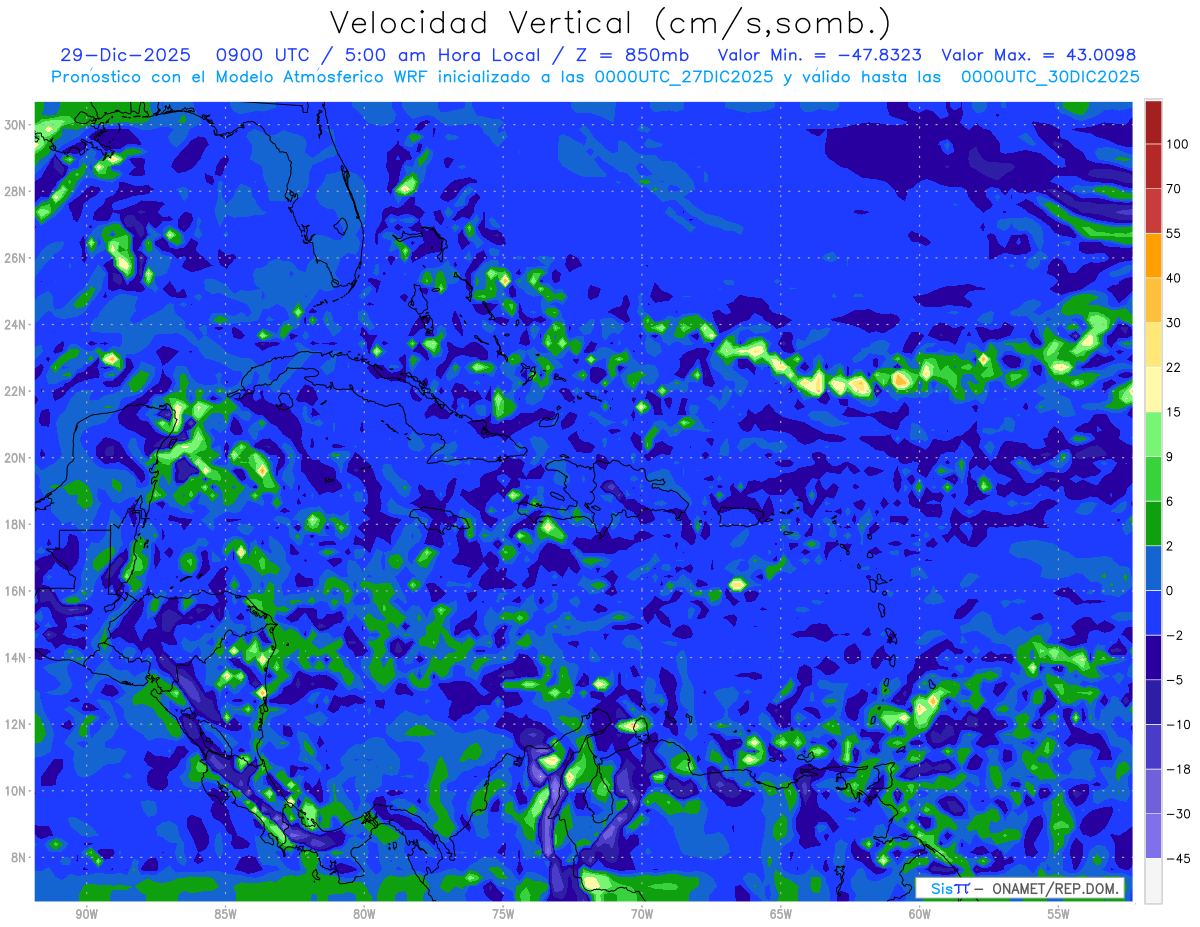The image size is (1200, 927).
Task: Click the lavender colorbar segment between -45 and -30
Action: (1153, 835)
